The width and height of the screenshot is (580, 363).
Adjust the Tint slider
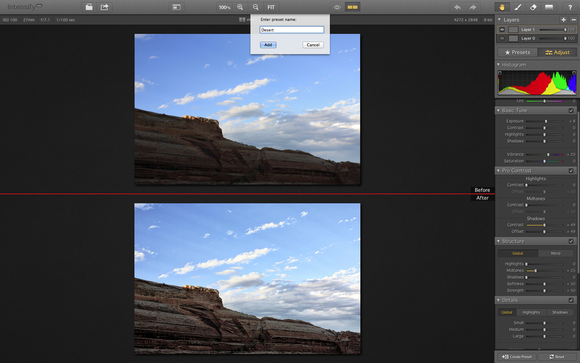pyautogui.click(x=544, y=101)
